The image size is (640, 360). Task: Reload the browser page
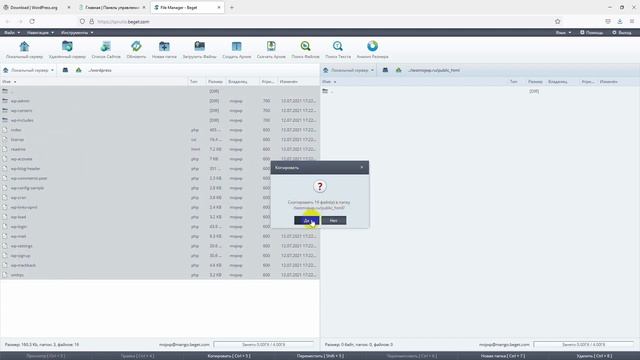(x=32, y=21)
